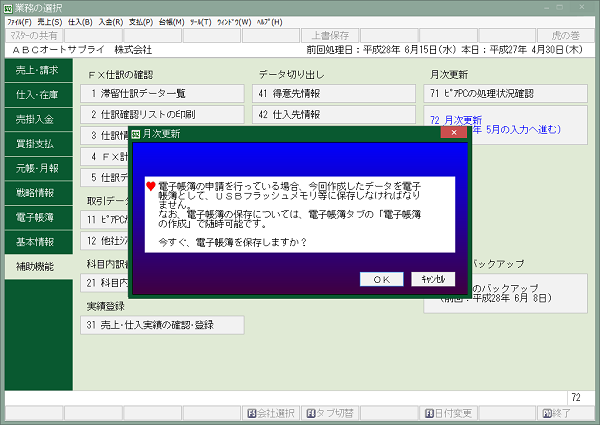Open 41 得意先情報
Screen dimensions: 600x425
pyautogui.click(x=334, y=94)
